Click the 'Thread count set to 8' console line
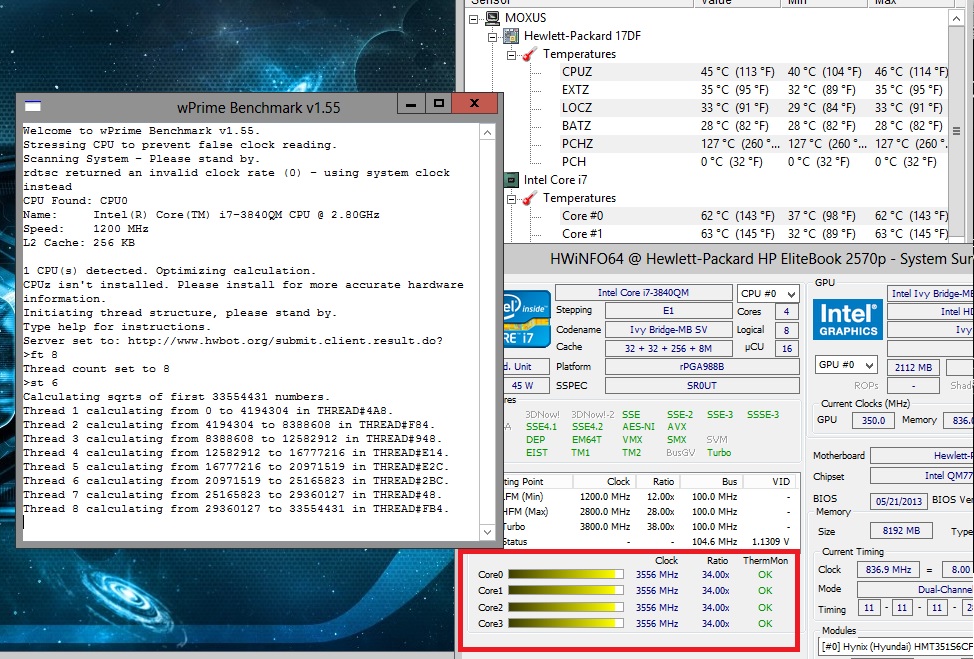The width and height of the screenshot is (974, 659). pyautogui.click(x=96, y=369)
